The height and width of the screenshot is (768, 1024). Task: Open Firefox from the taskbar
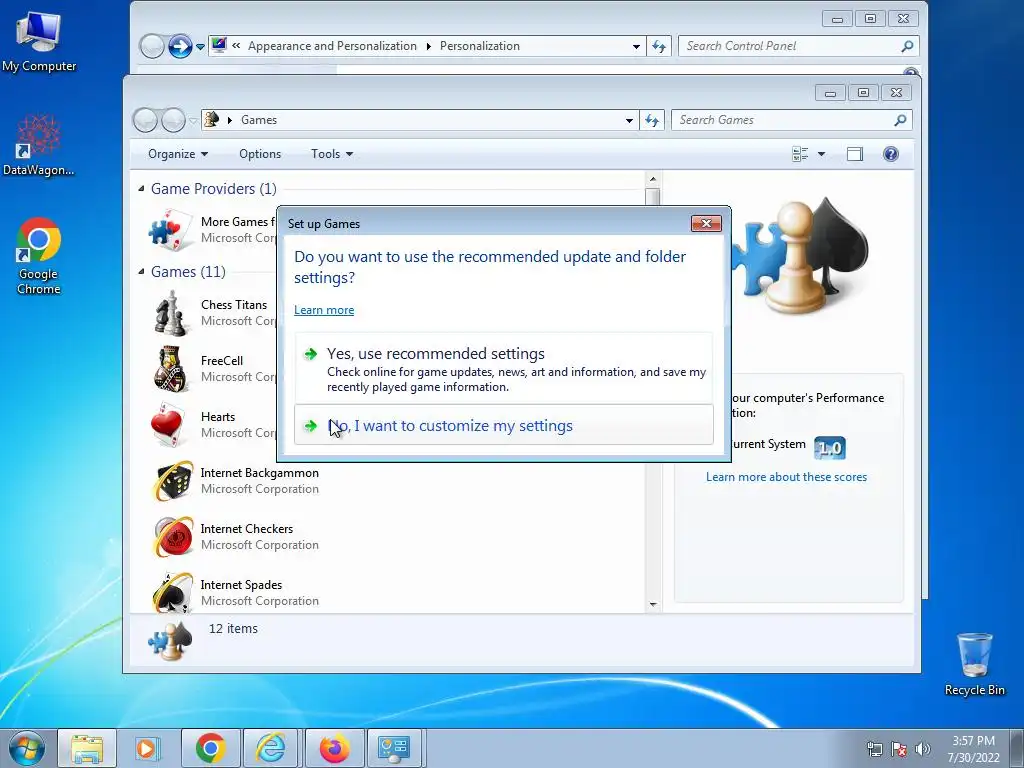pos(334,748)
